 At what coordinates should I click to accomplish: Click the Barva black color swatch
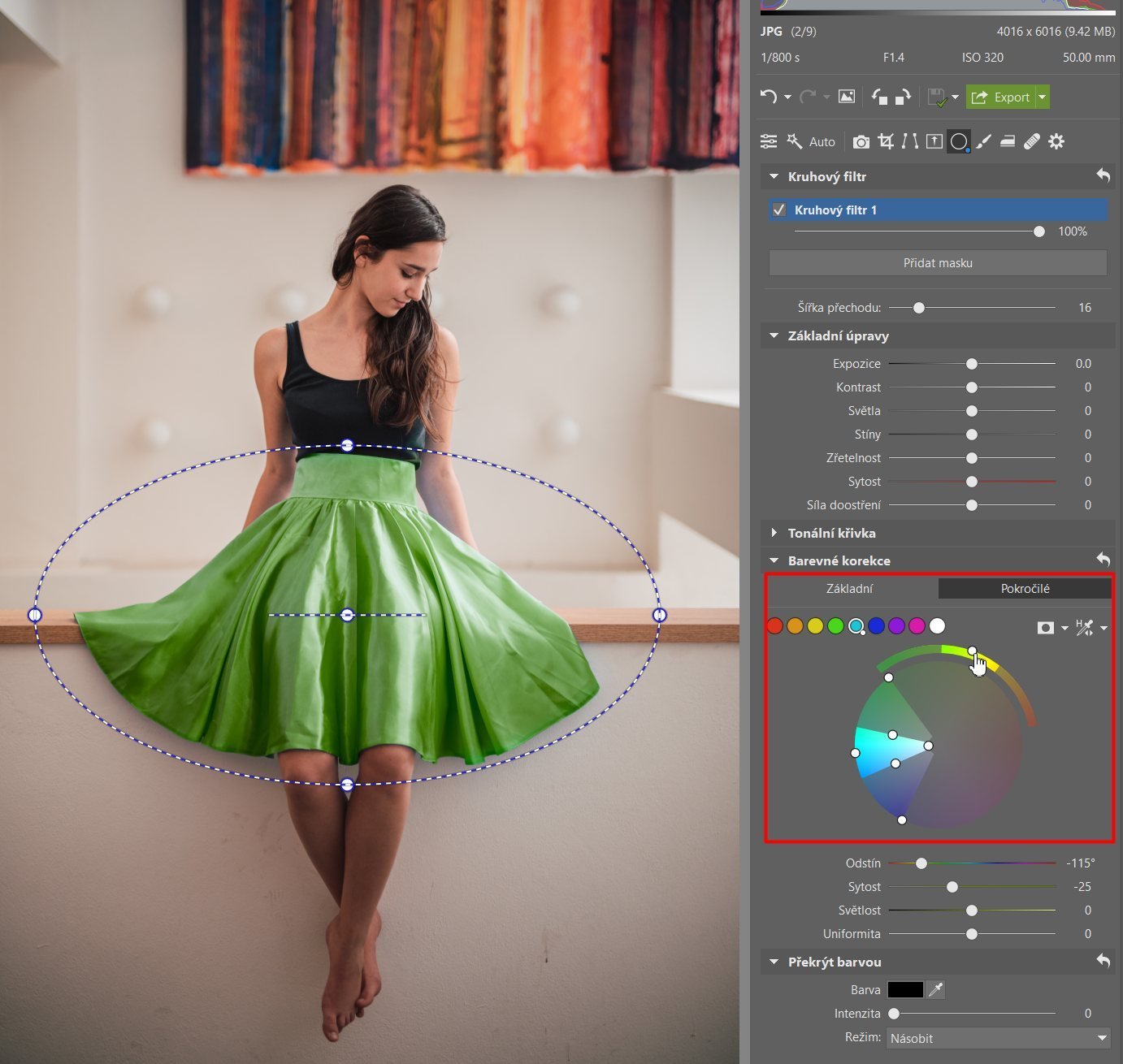click(905, 989)
